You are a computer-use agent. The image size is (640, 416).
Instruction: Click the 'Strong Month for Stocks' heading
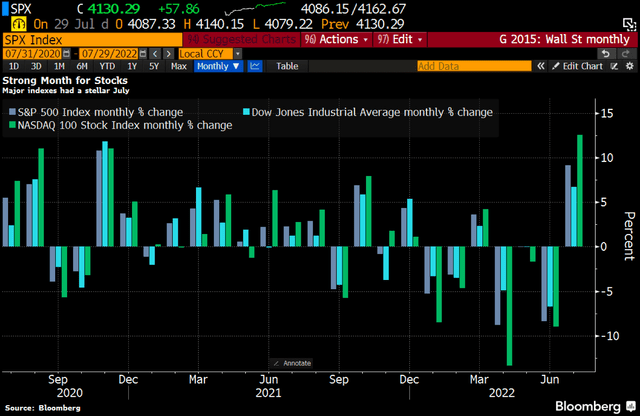point(65,80)
